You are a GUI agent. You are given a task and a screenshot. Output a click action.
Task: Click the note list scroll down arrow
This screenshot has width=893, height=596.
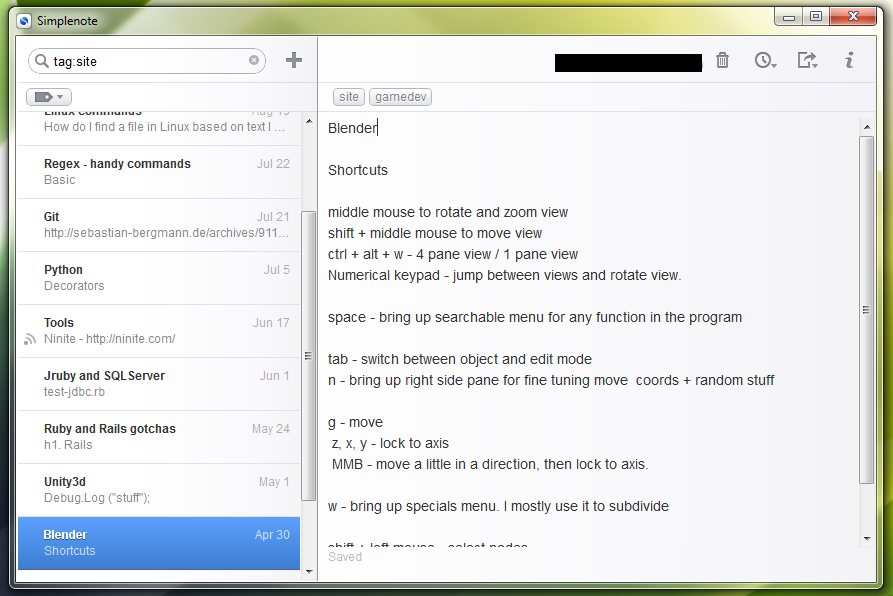click(x=309, y=572)
